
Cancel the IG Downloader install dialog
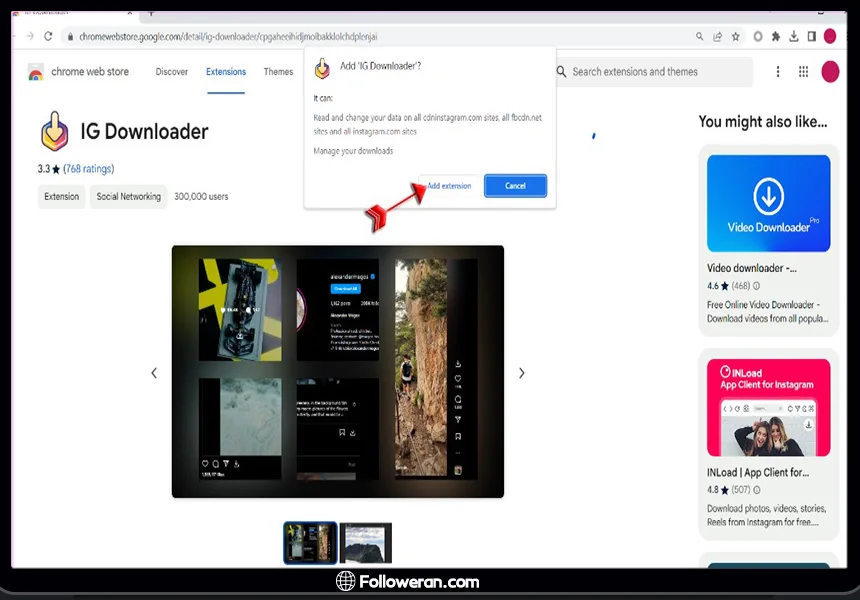515,186
